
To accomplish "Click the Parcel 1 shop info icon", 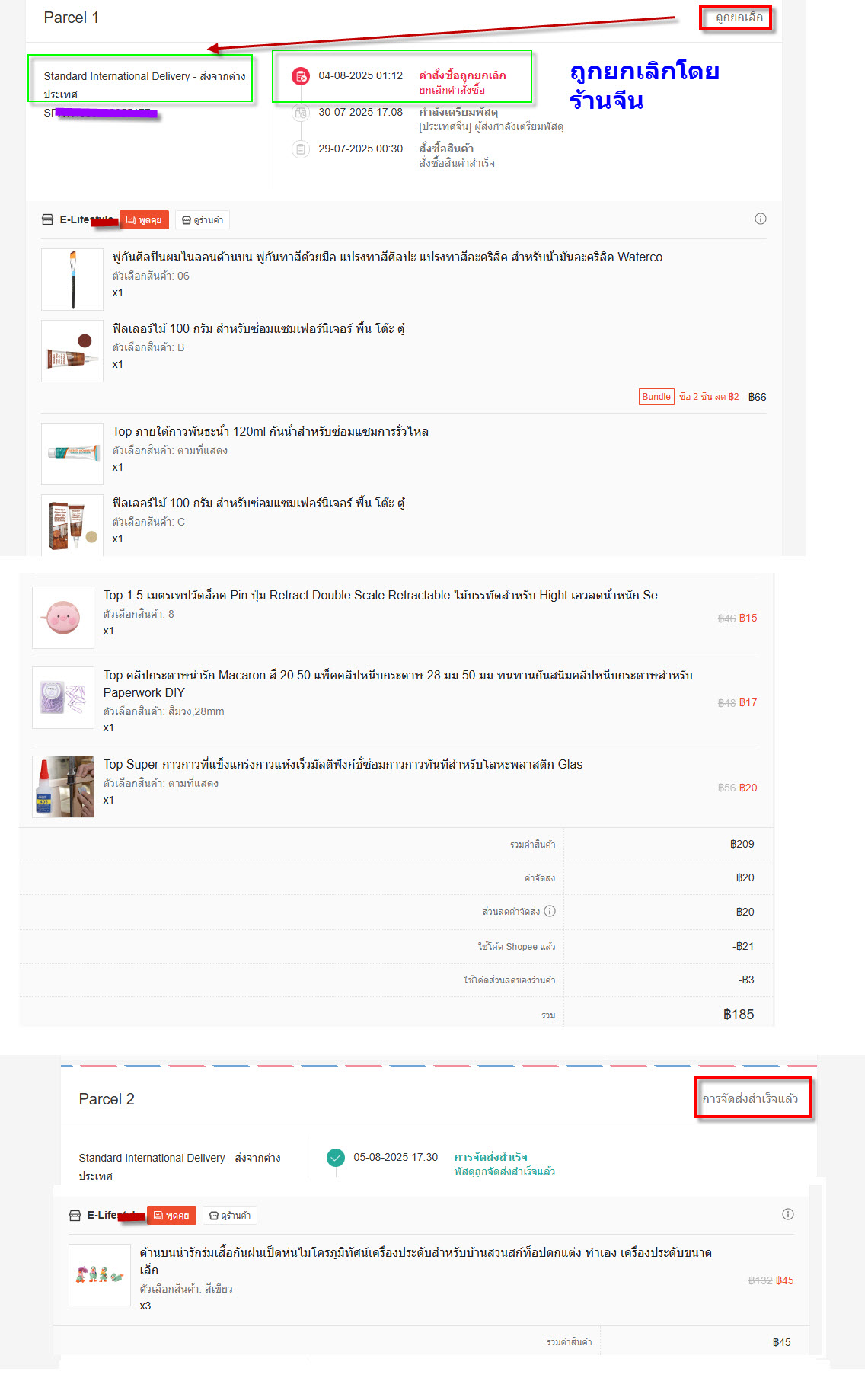I will tap(760, 219).
